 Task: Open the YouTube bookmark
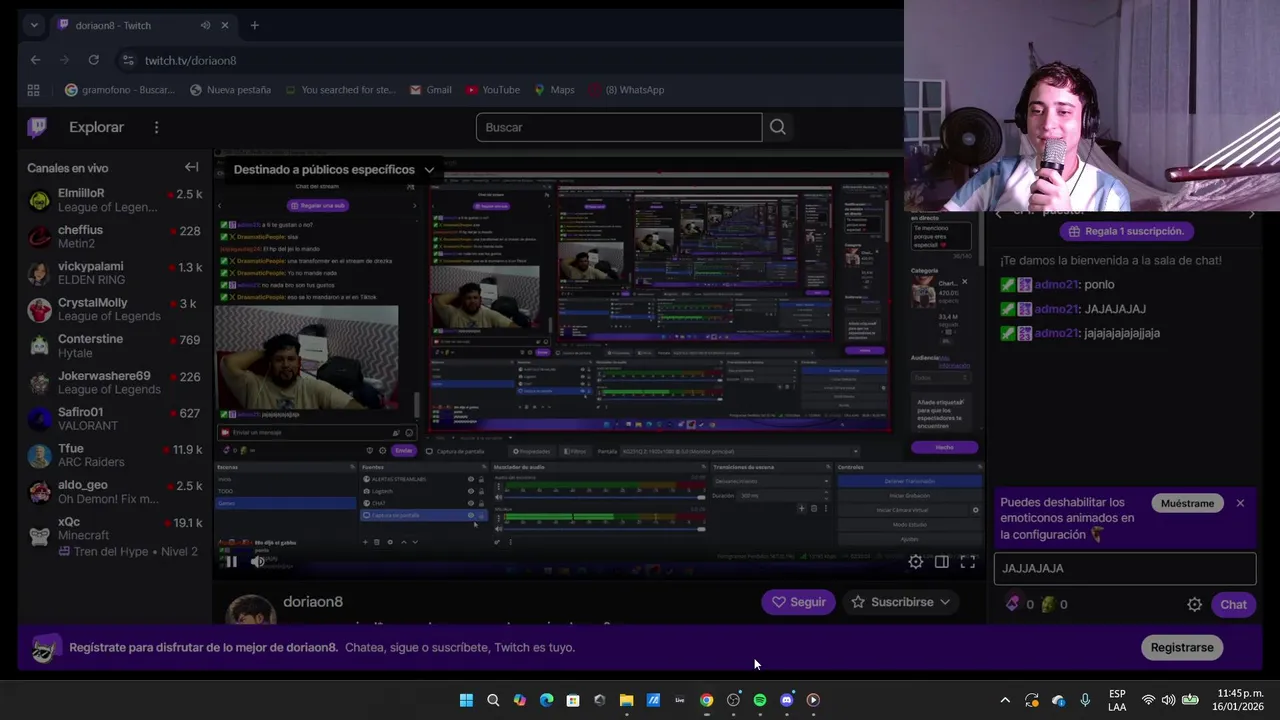point(492,90)
